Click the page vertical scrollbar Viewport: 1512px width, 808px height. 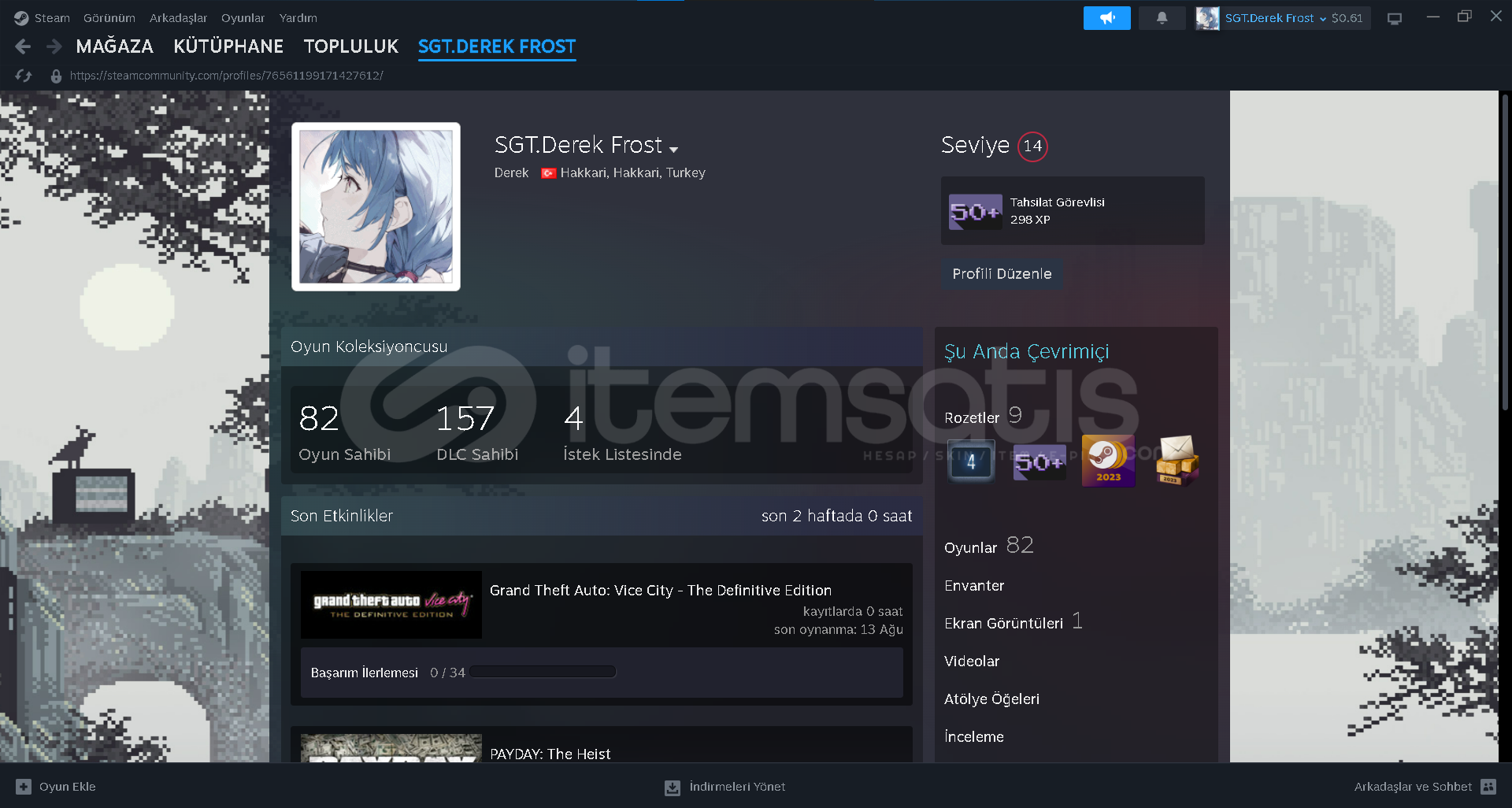click(1505, 252)
